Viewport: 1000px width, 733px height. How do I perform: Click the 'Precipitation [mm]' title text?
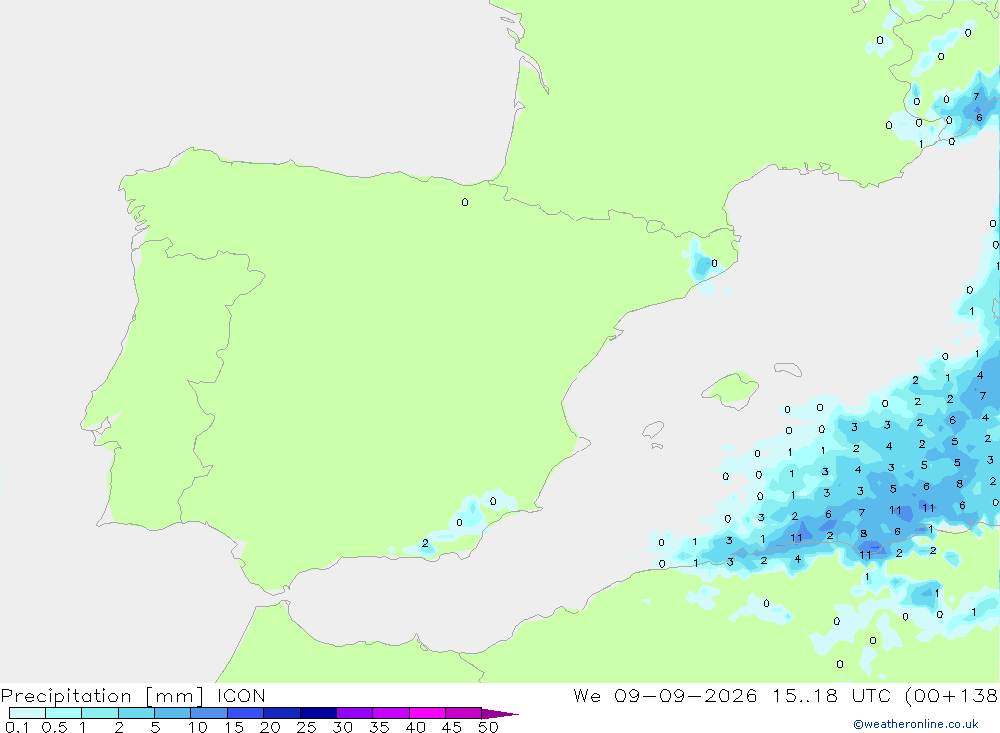click(102, 695)
